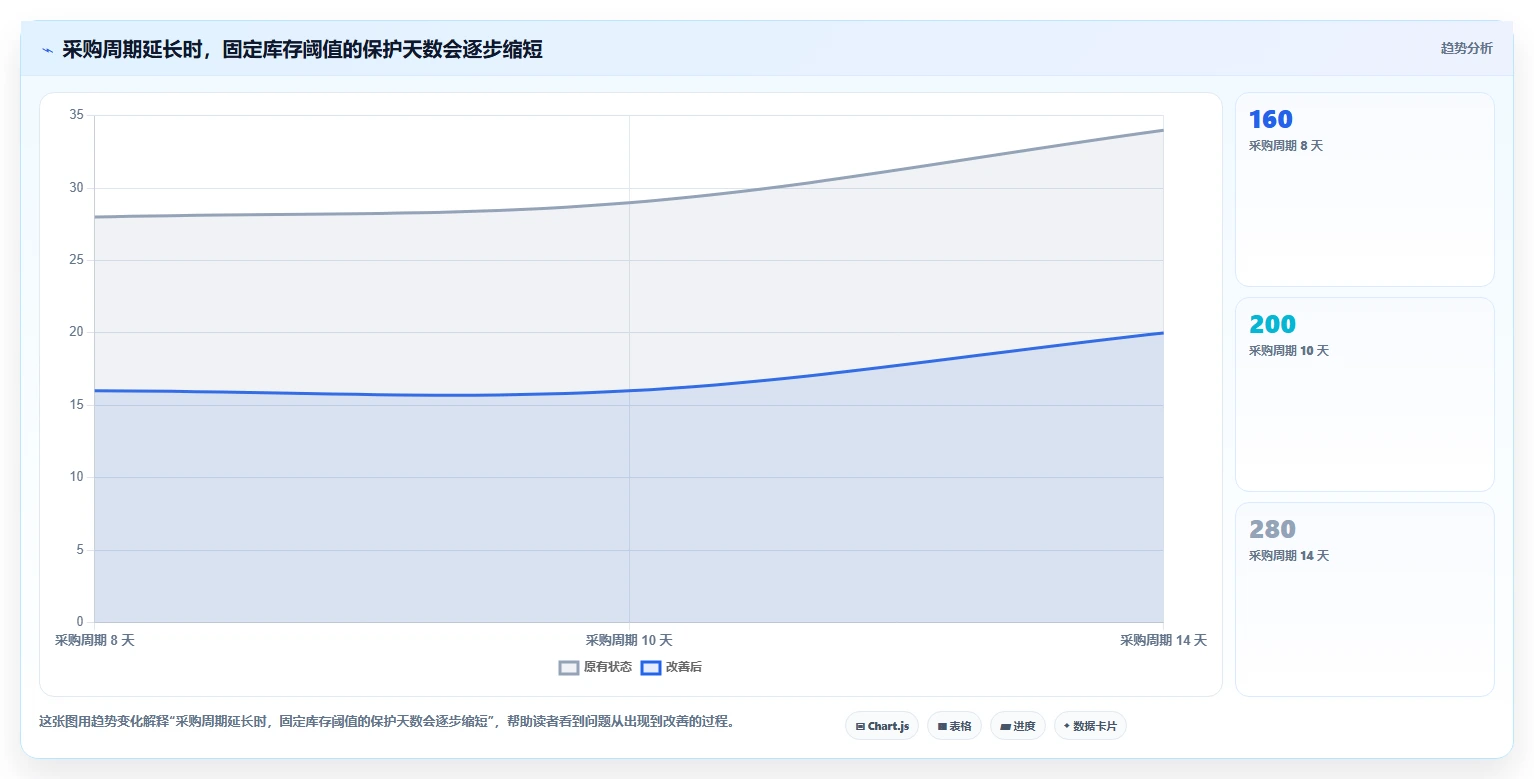Click the y-axis value 25
This screenshot has height=779, width=1534.
77,260
